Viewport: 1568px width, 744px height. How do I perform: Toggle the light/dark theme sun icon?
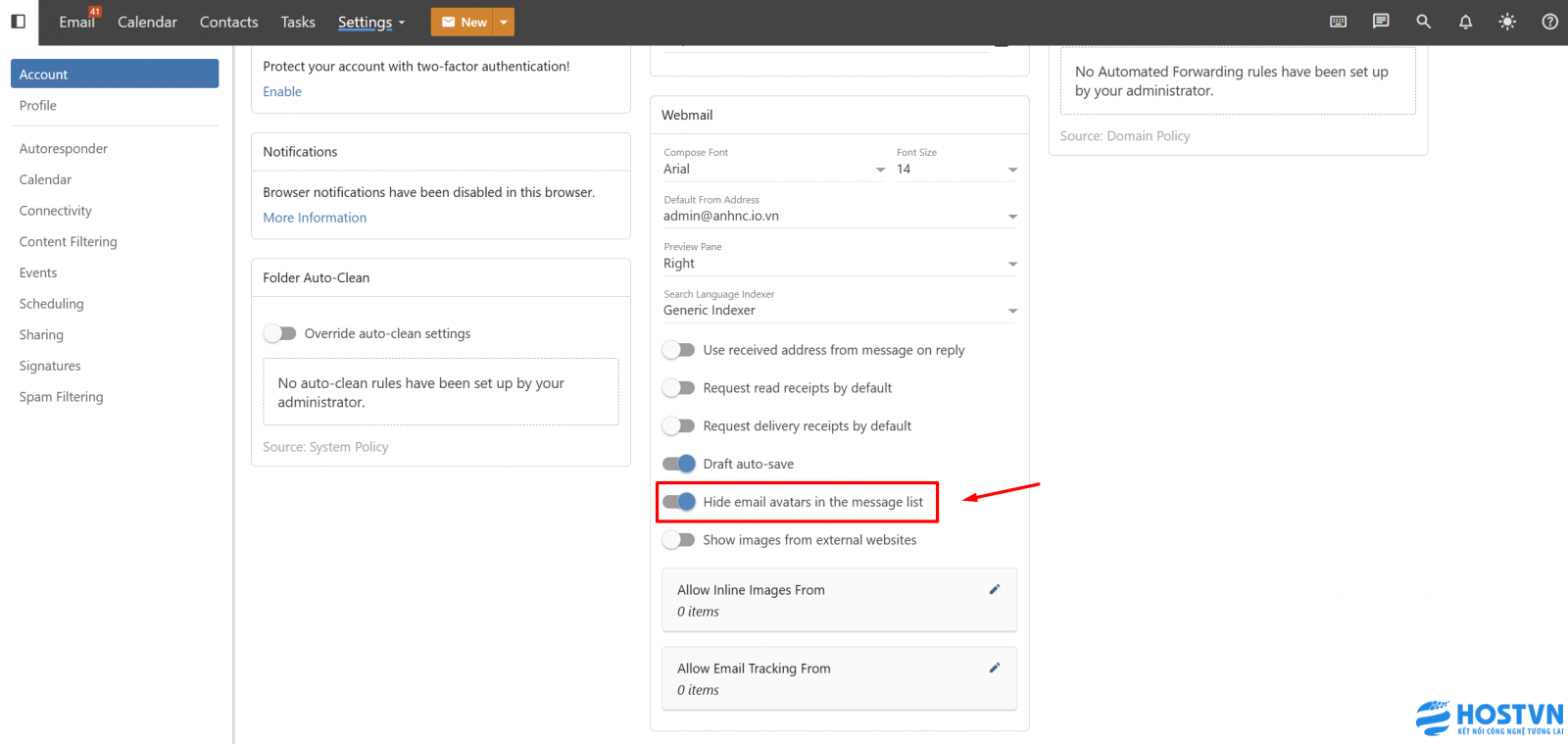[1507, 22]
